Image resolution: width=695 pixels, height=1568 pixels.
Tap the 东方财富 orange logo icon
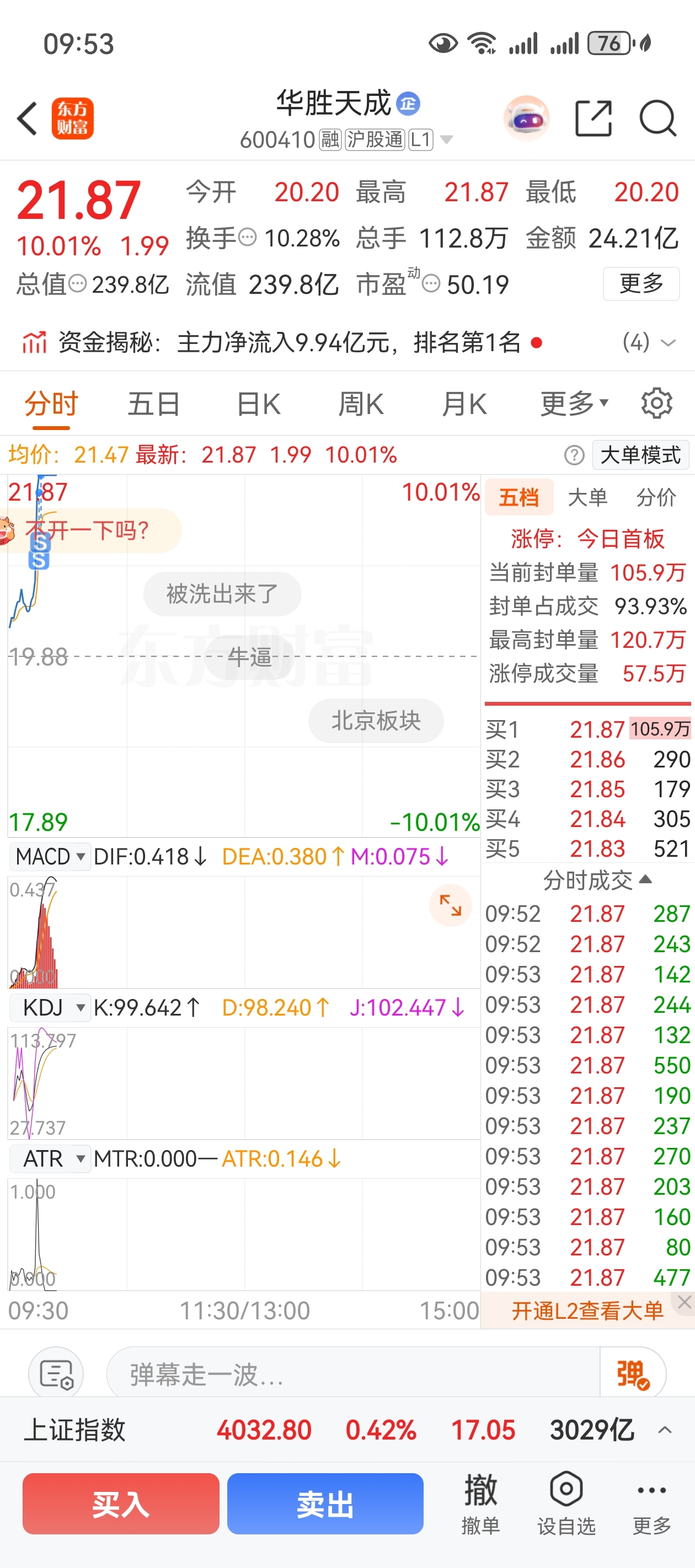[72, 118]
